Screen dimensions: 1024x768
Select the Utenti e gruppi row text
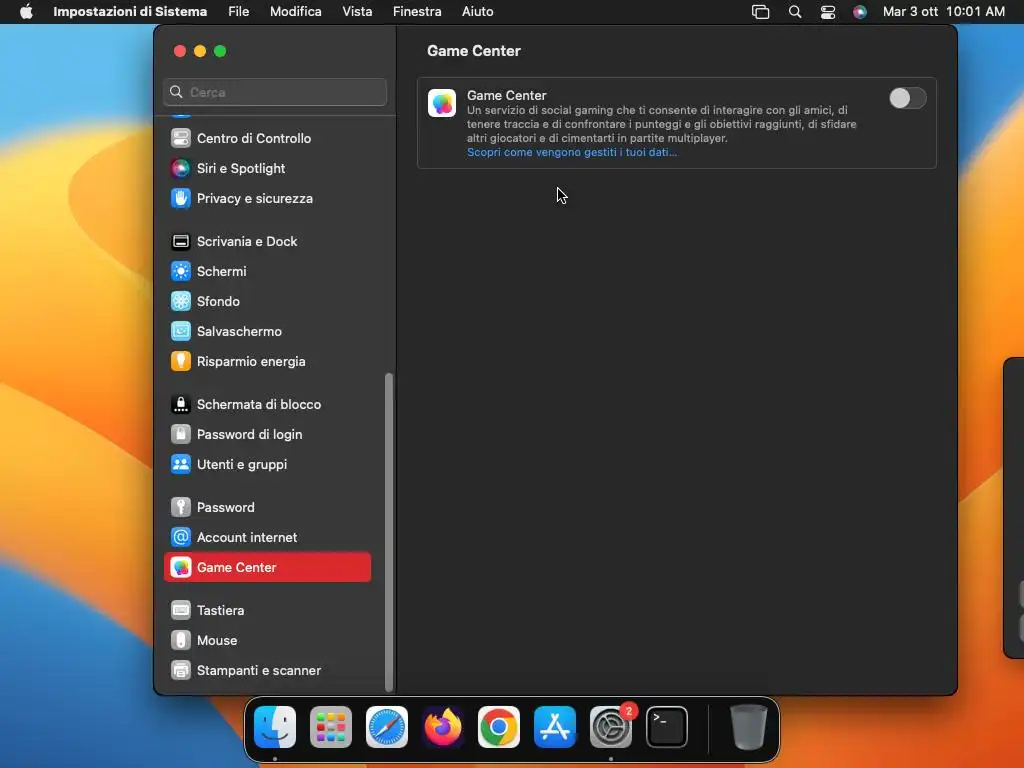(242, 465)
